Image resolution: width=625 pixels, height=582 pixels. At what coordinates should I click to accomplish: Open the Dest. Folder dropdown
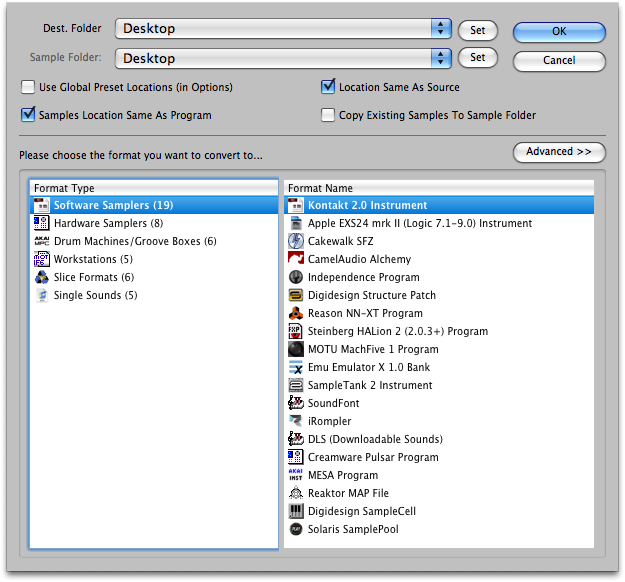click(x=441, y=30)
